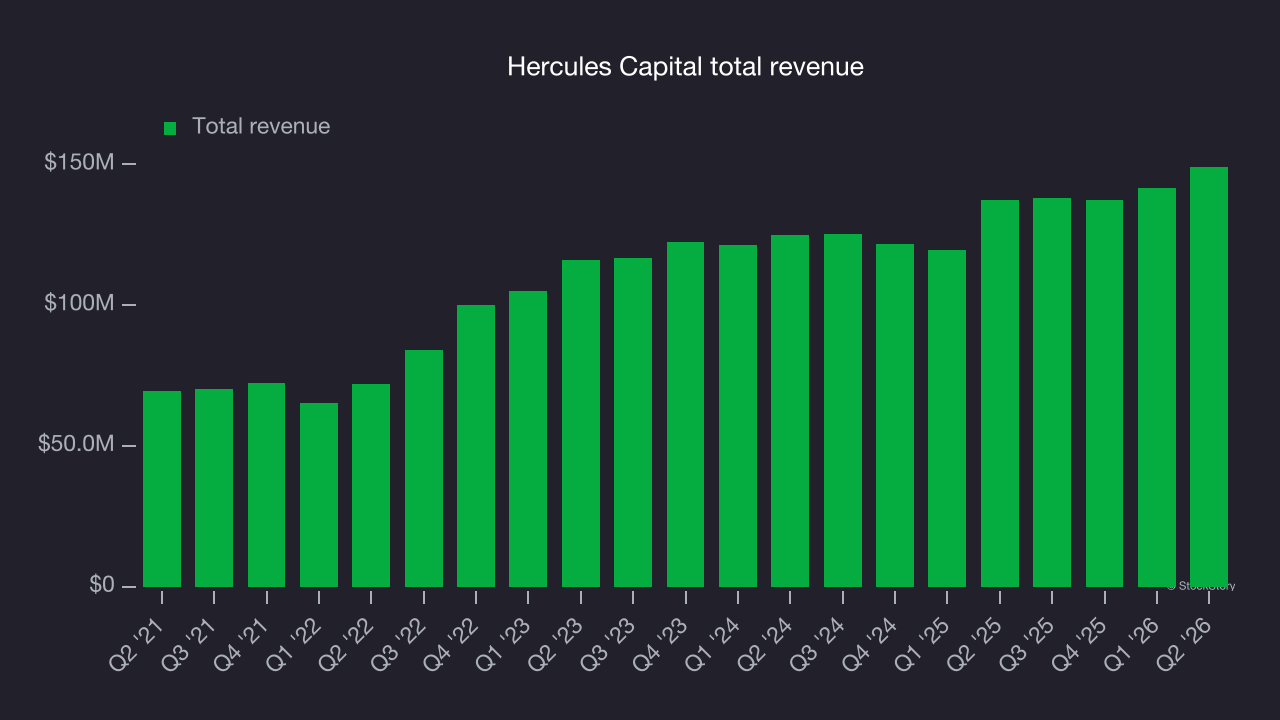Select the Q2 '24 revenue bar
The image size is (1280, 720).
tap(790, 411)
